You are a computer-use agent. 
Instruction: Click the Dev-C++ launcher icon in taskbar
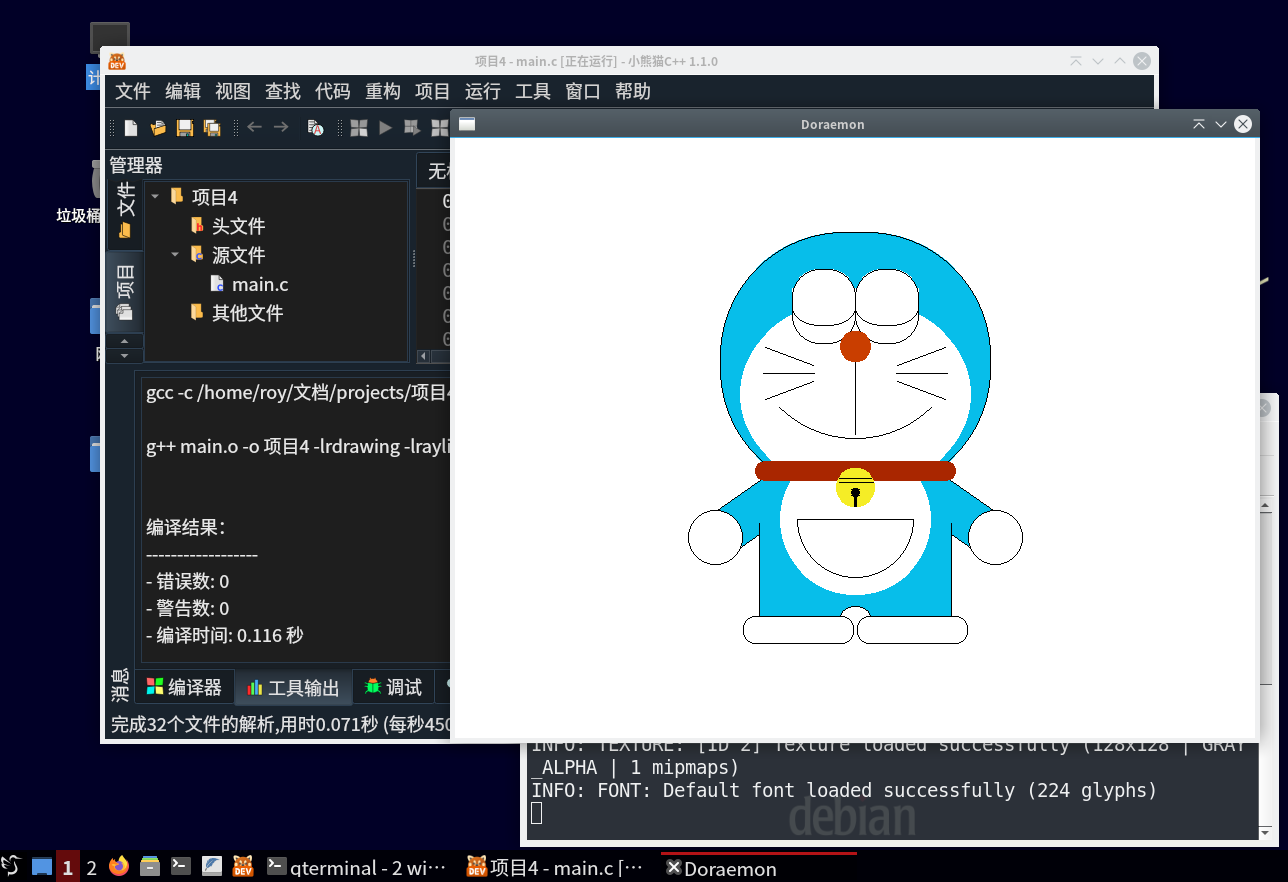[x=243, y=867]
